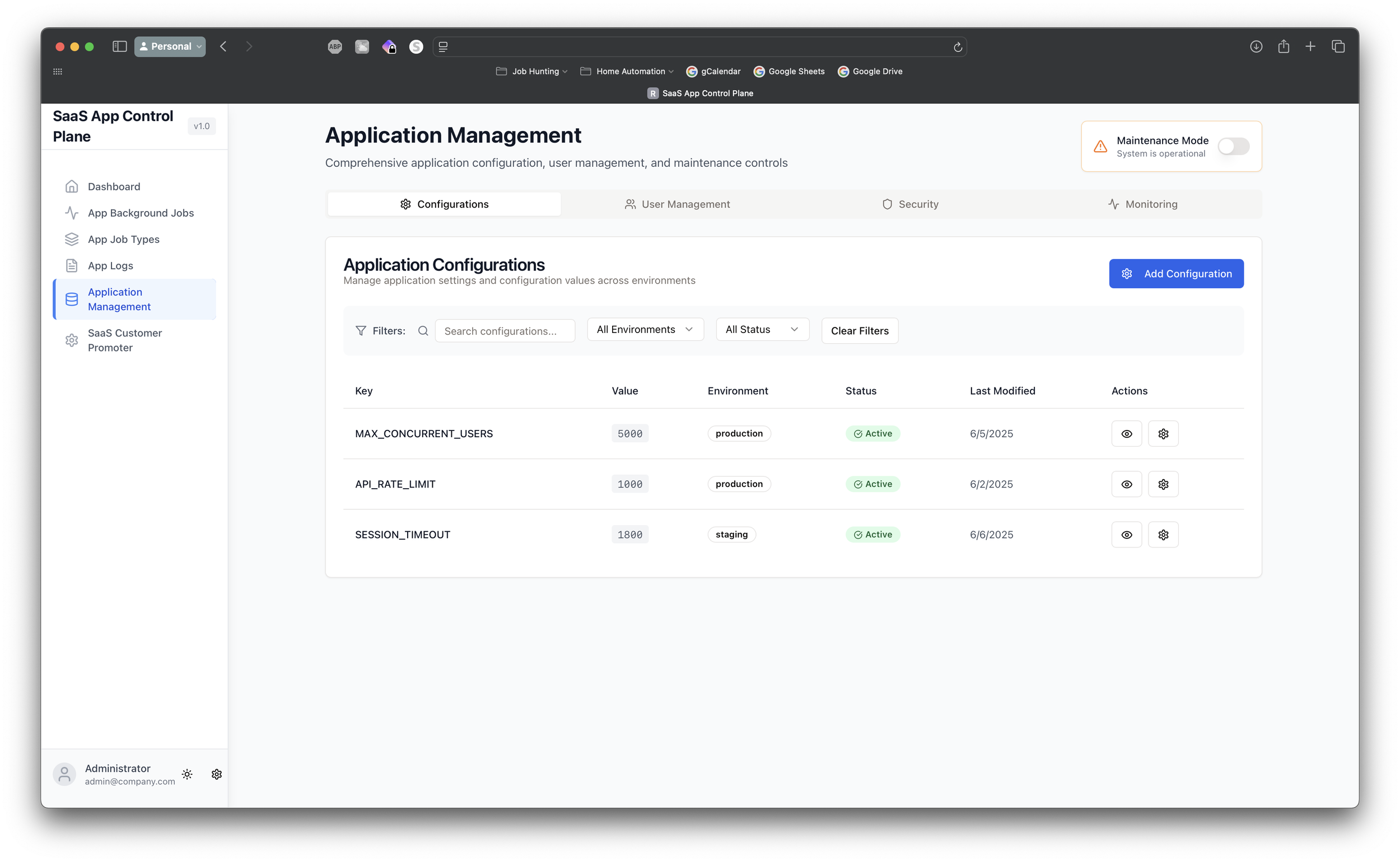Click the Clear Filters button
This screenshot has height=862, width=1400.
860,331
